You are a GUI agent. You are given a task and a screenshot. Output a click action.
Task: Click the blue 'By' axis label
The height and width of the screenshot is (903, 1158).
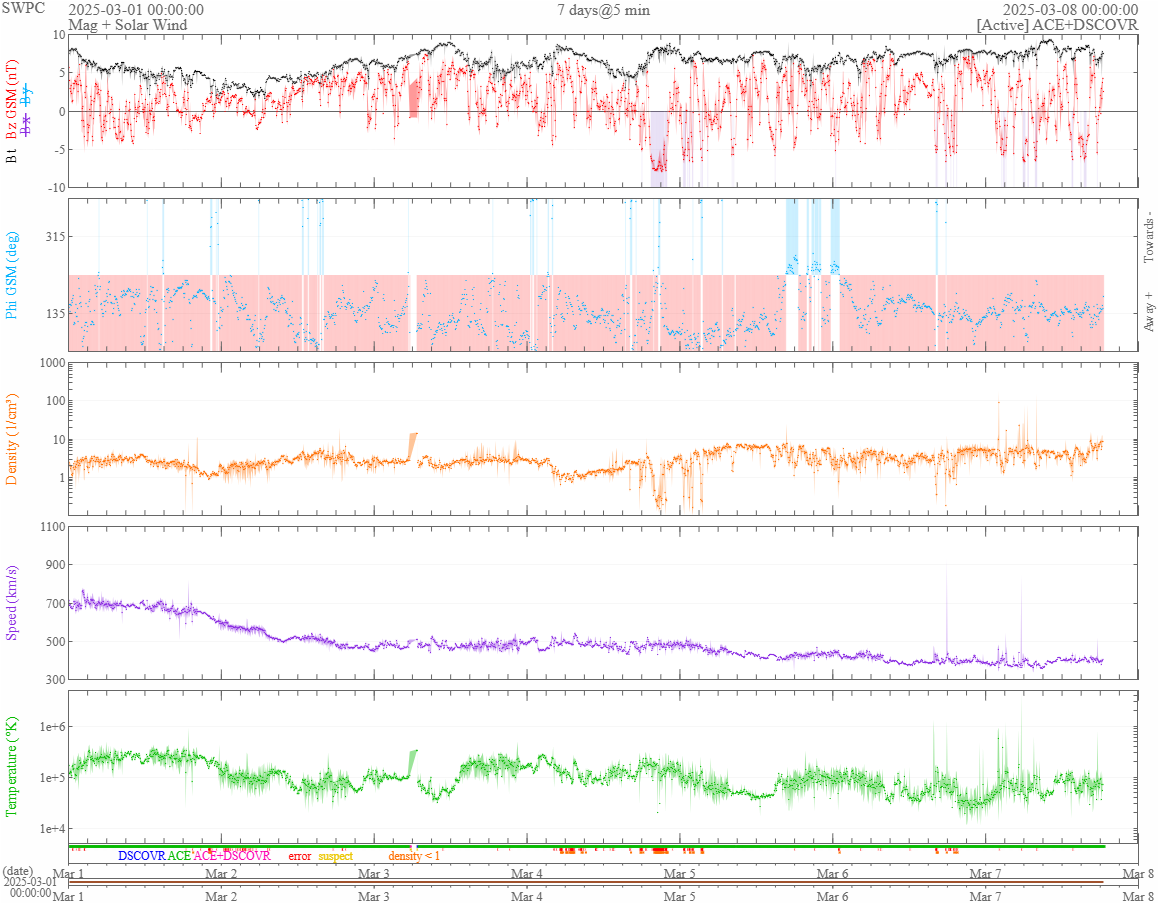click(x=27, y=95)
